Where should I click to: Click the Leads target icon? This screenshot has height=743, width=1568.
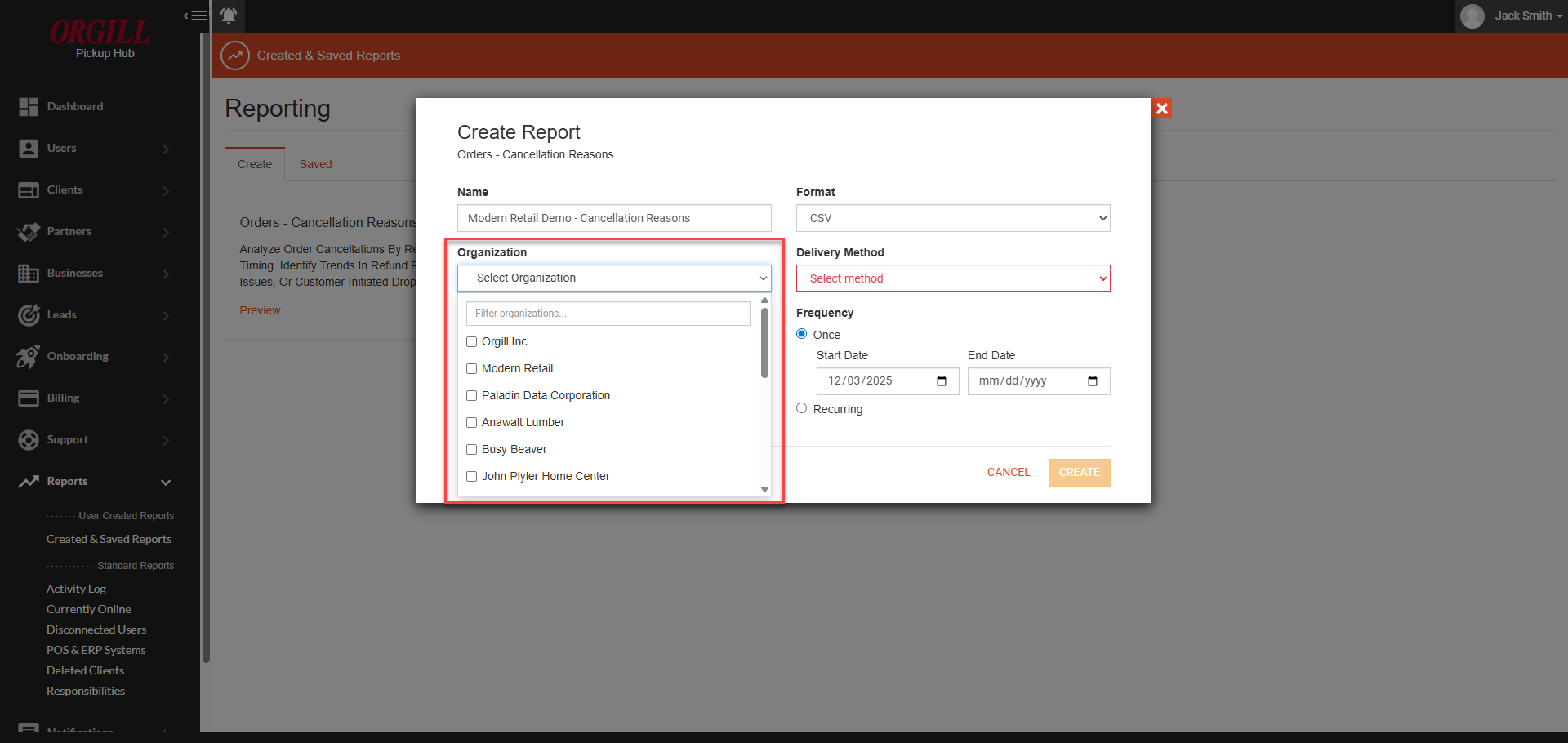pos(29,315)
